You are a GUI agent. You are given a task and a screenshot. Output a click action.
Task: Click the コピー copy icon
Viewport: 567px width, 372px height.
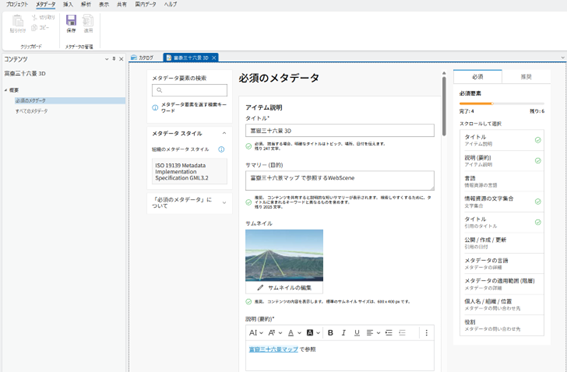pyautogui.click(x=35, y=27)
